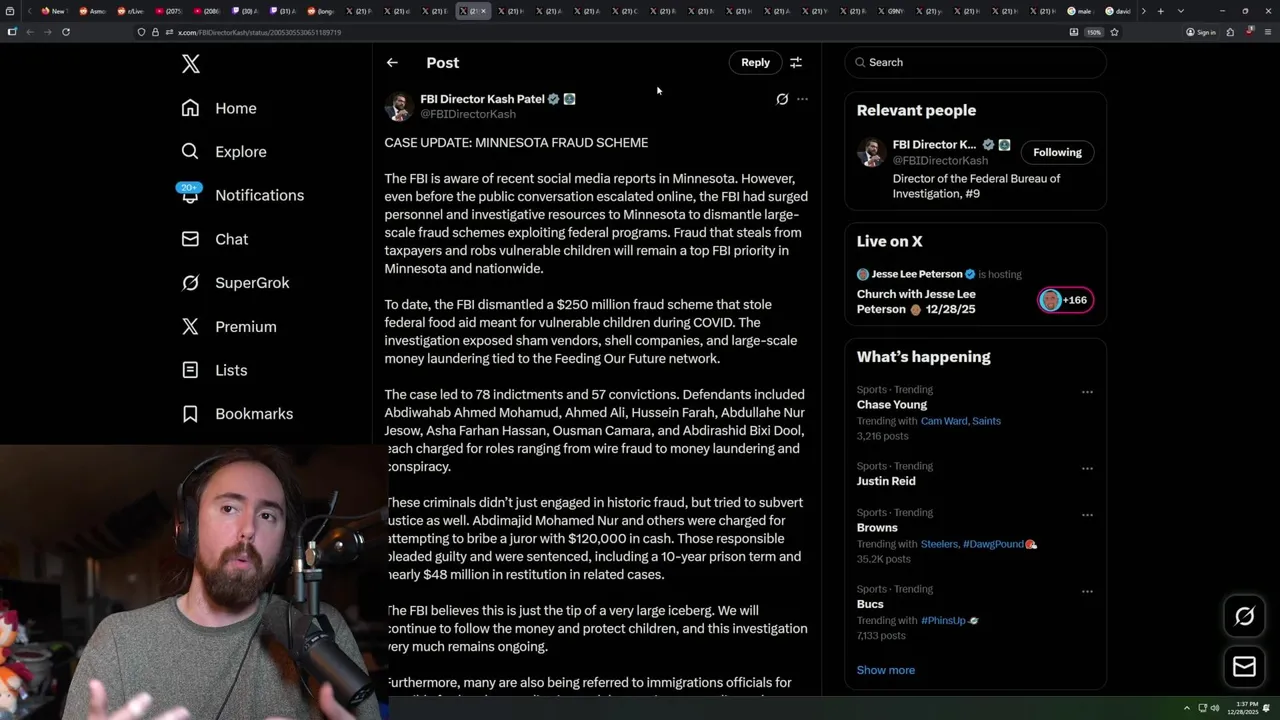This screenshot has height=720, width=1280.
Task: Open the browser extensions puzzle icon
Action: (x=1230, y=32)
